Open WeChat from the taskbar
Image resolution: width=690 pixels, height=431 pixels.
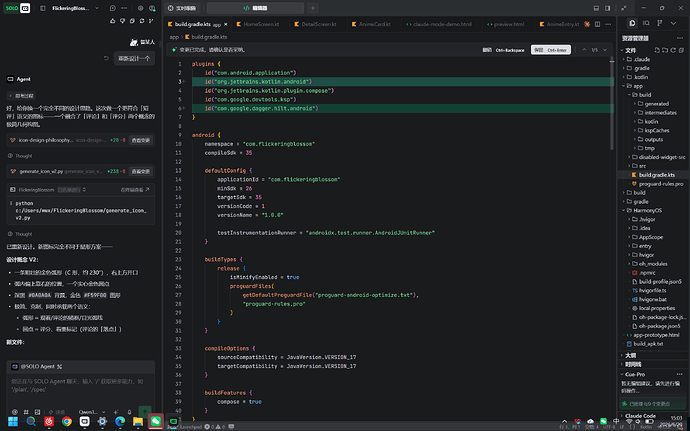click(x=156, y=421)
